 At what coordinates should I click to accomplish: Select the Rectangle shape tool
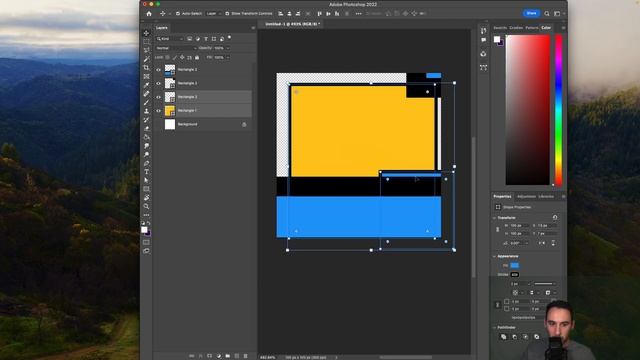(x=147, y=189)
